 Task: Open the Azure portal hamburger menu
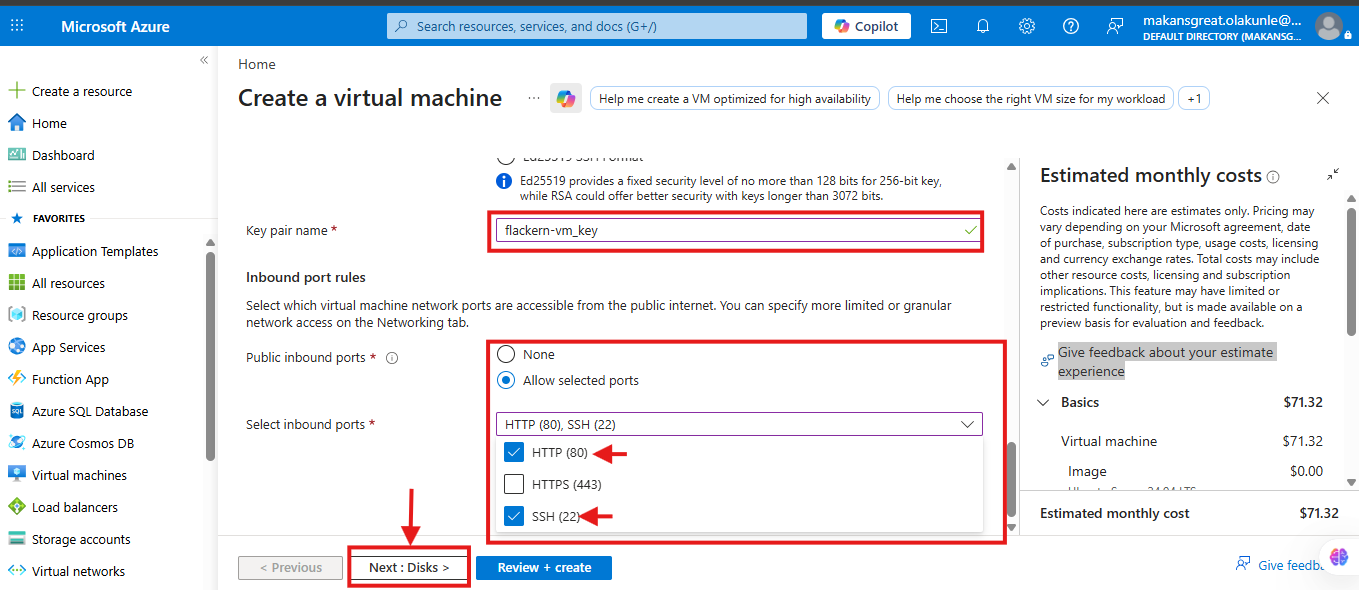[x=17, y=26]
